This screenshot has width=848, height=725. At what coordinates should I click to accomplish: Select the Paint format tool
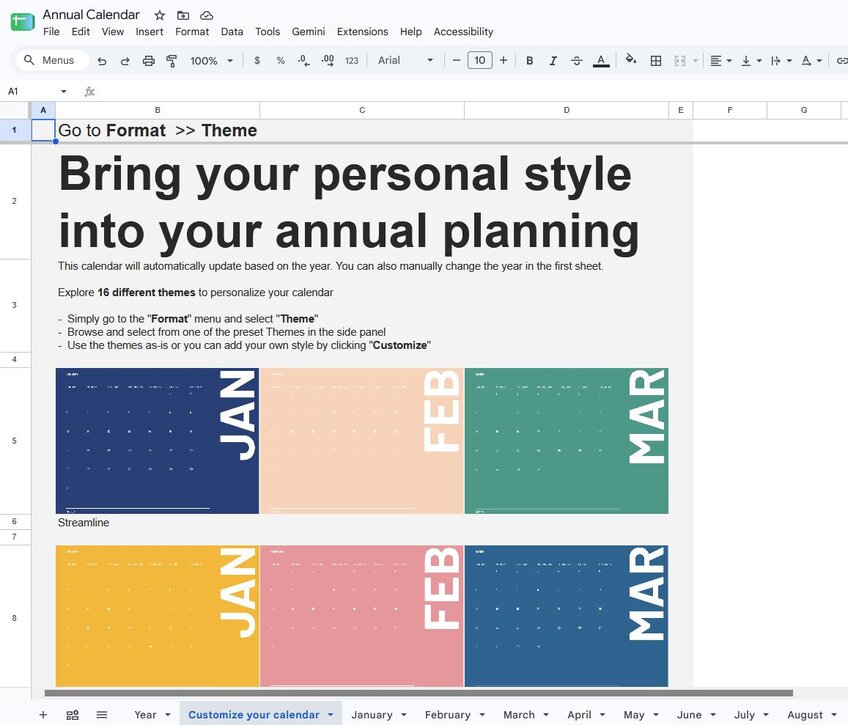click(x=171, y=61)
